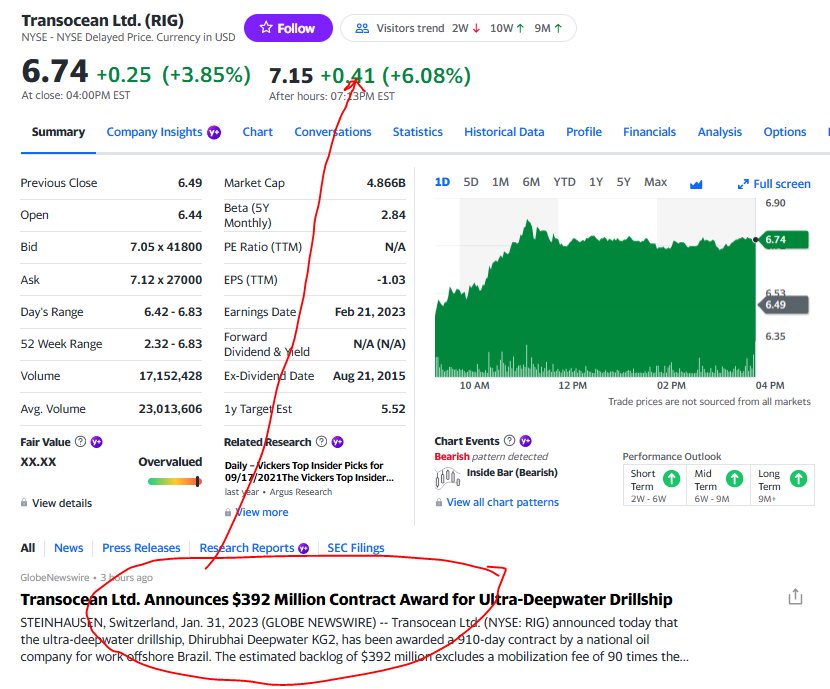The image size is (830, 689).
Task: Click premium badge next to Fair Value
Action: [x=96, y=442]
